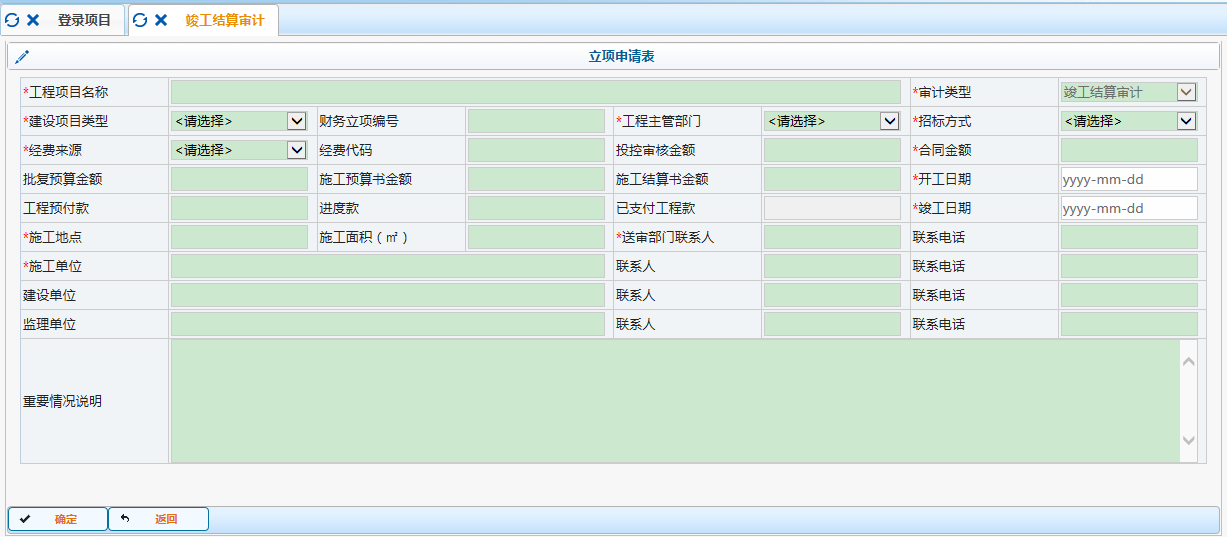Click refresh icon on 登录项目 tab
The height and width of the screenshot is (537, 1227).
(x=12, y=20)
